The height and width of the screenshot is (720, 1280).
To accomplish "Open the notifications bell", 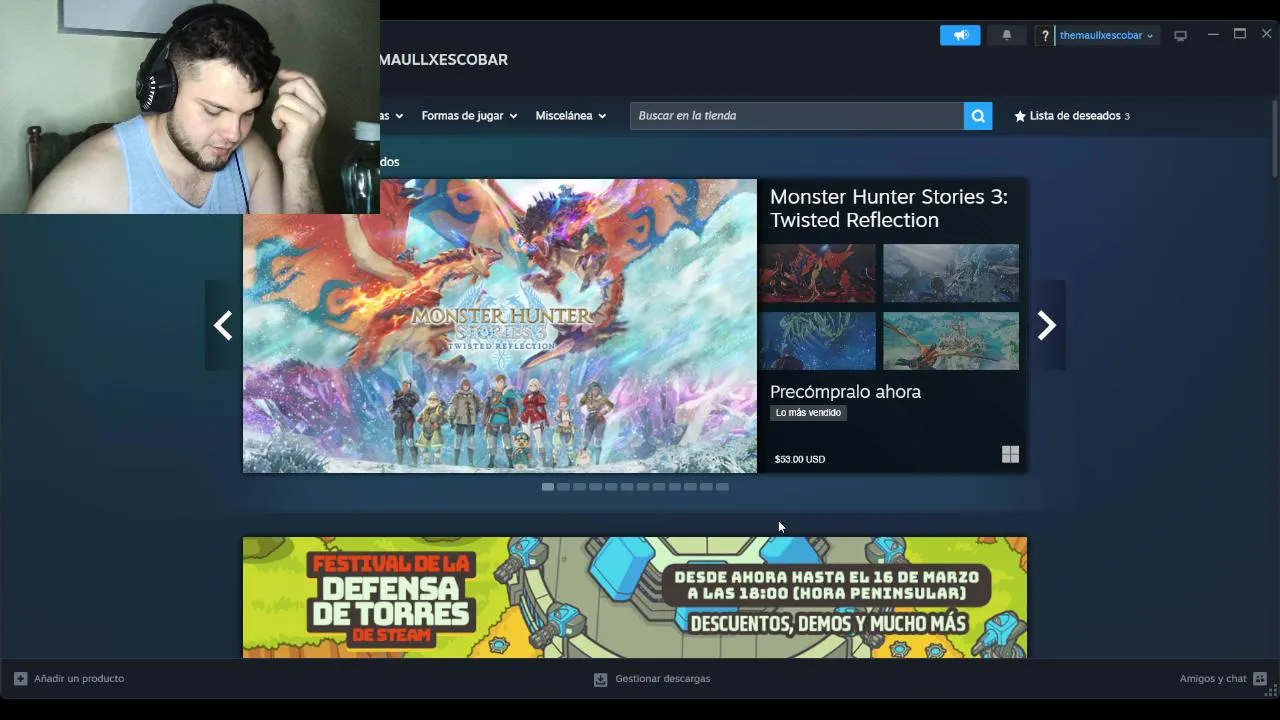I will pyautogui.click(x=1007, y=35).
